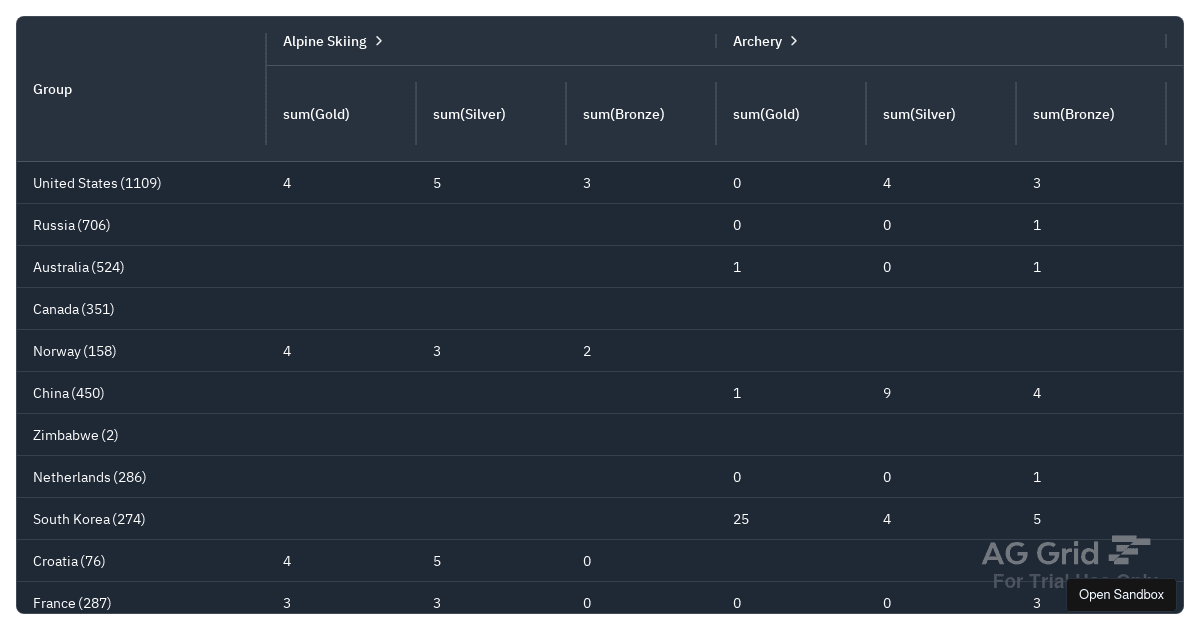Open the Sandbox button

1121,594
